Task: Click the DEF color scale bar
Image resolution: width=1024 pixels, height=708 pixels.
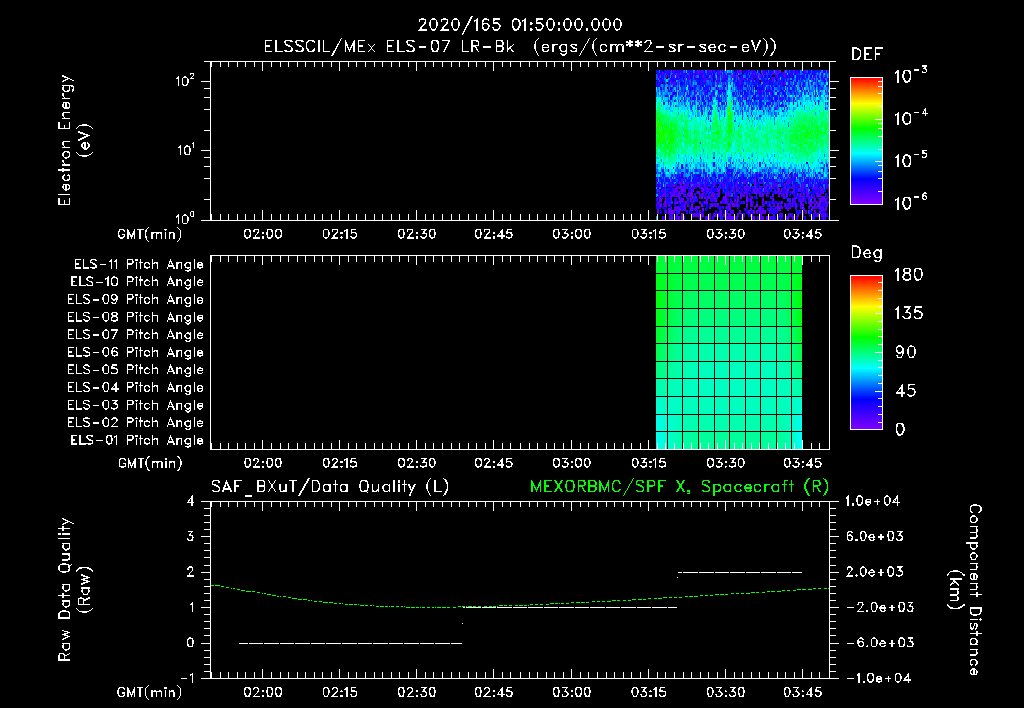Action: (x=867, y=140)
